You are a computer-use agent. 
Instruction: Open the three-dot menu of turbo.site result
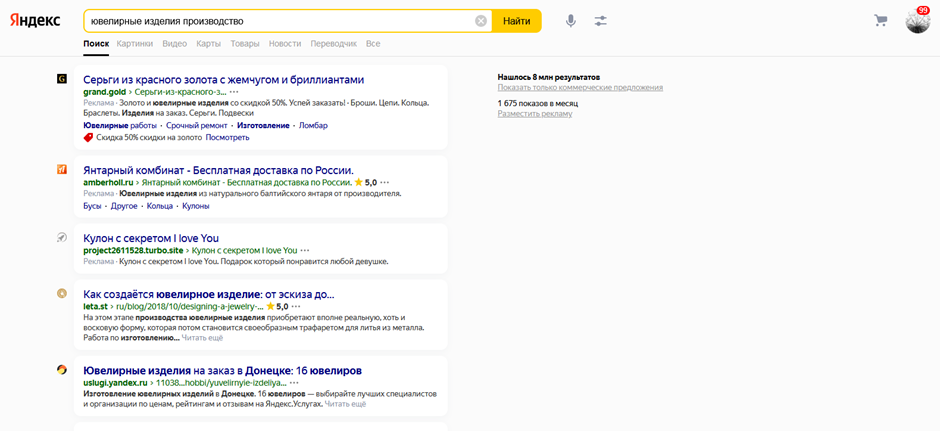305,250
